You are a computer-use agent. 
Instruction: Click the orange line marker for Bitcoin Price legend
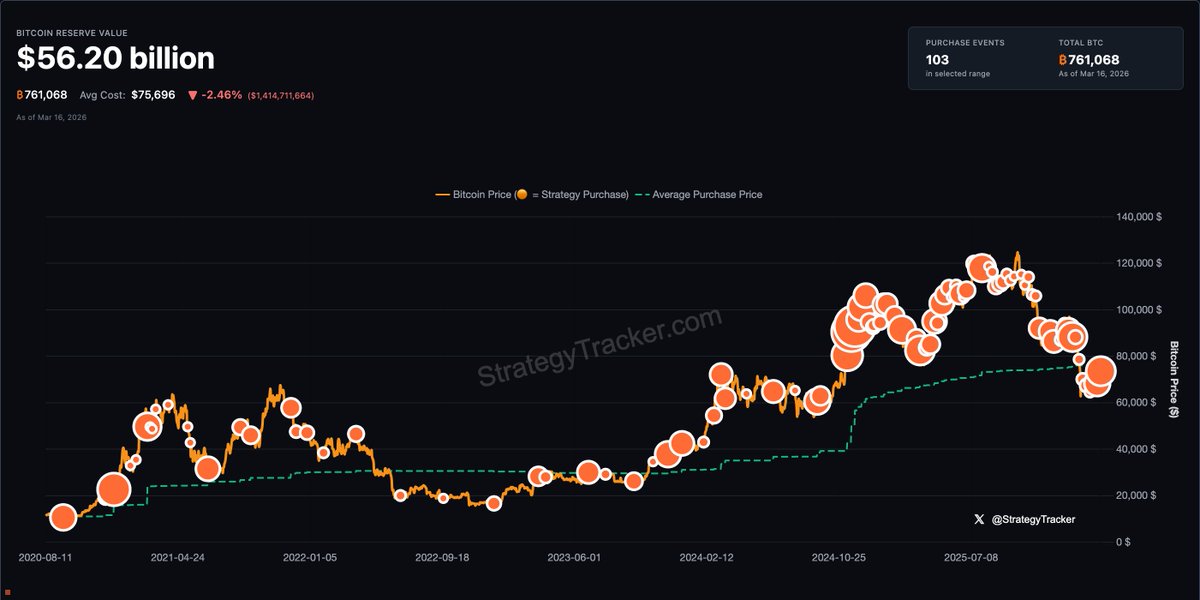442,195
